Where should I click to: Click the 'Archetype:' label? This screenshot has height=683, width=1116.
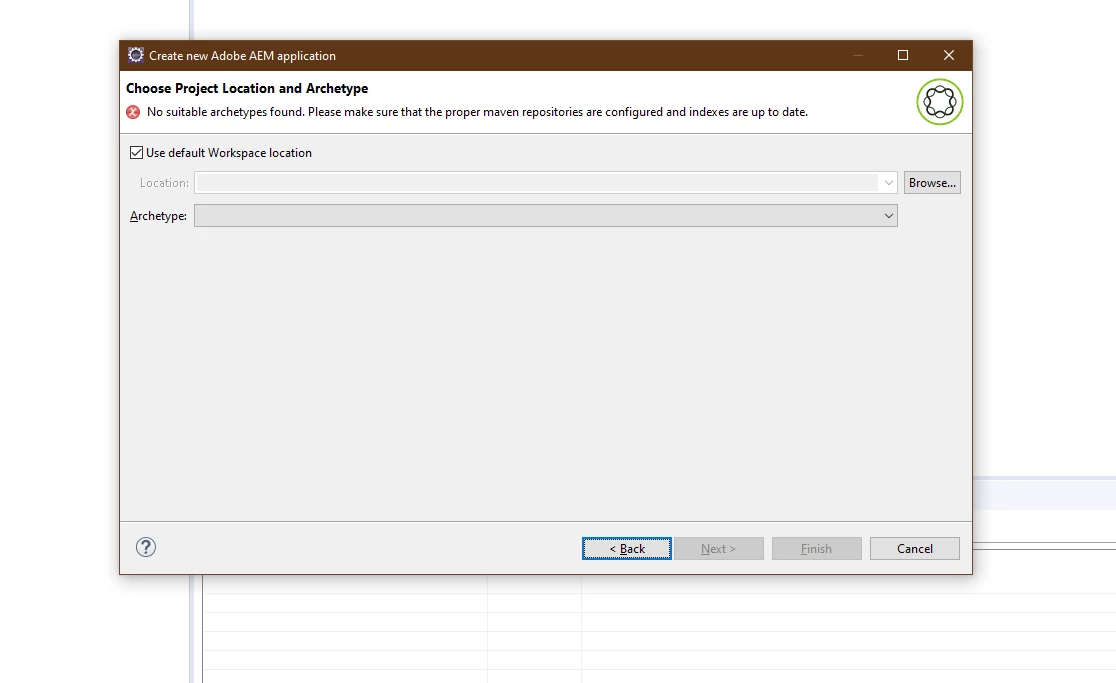click(x=158, y=216)
